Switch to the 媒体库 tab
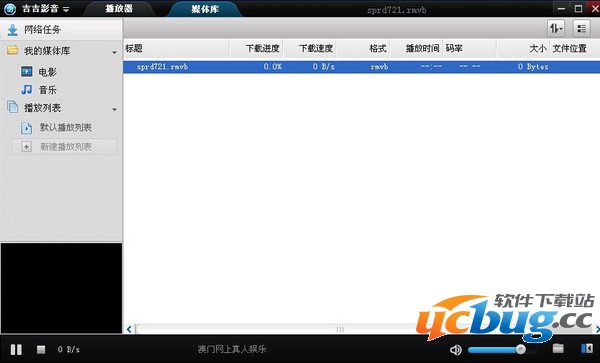Screen dimensions: 600x363 [x=205, y=9]
